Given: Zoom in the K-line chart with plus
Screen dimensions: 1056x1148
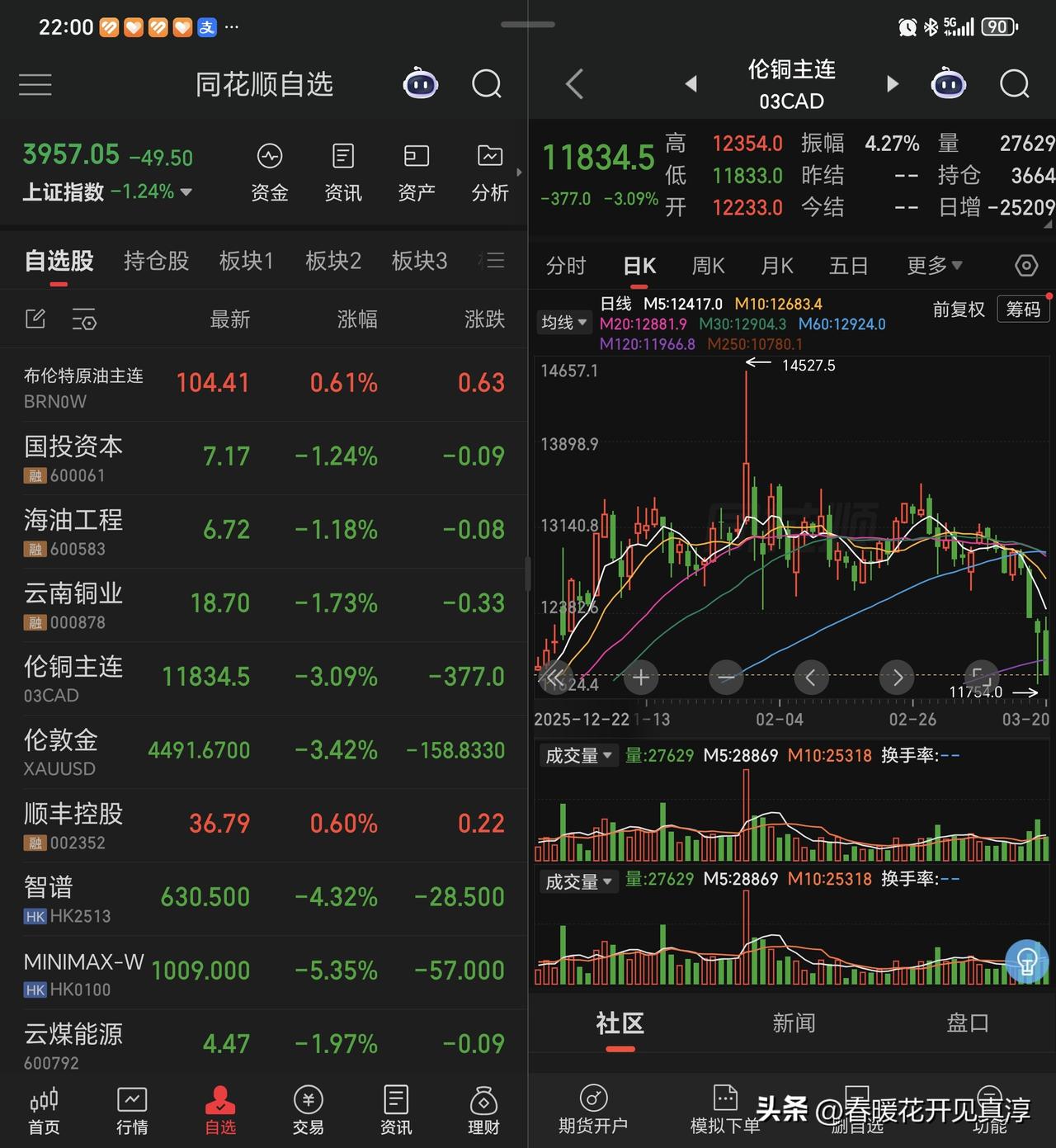Looking at the screenshot, I should point(641,678).
